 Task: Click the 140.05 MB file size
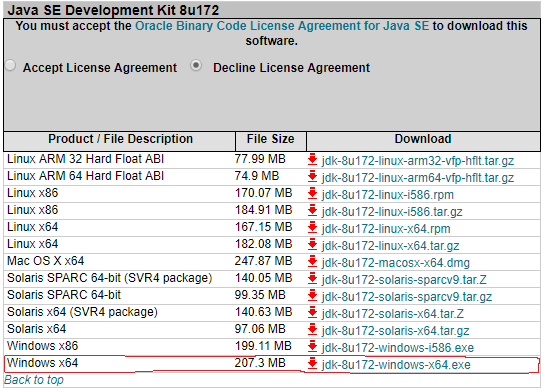point(263,278)
